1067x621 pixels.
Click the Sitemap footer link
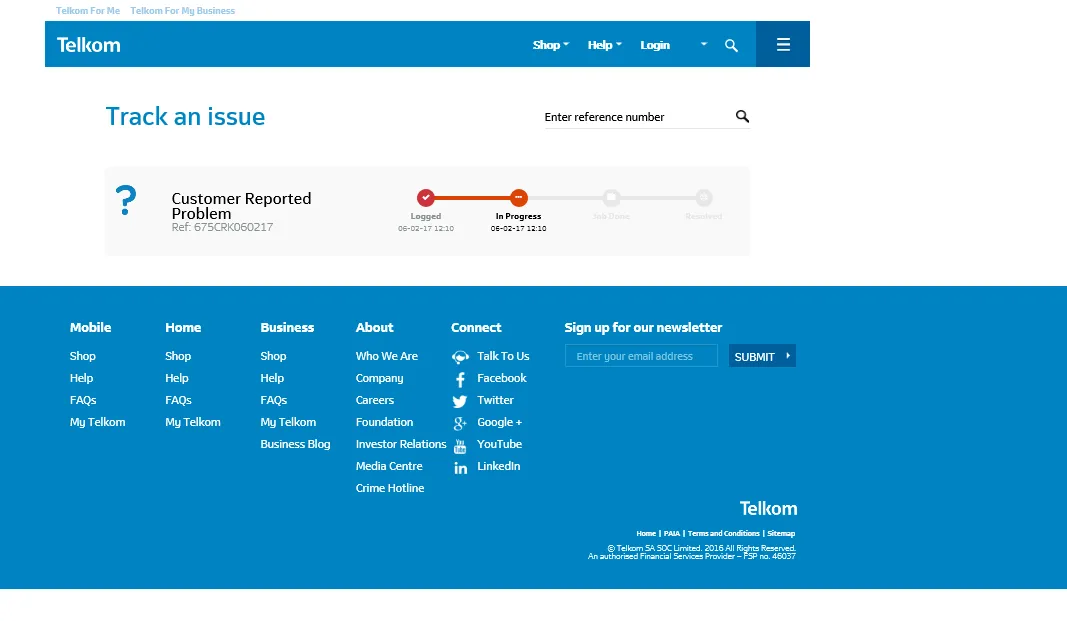[x=781, y=533]
